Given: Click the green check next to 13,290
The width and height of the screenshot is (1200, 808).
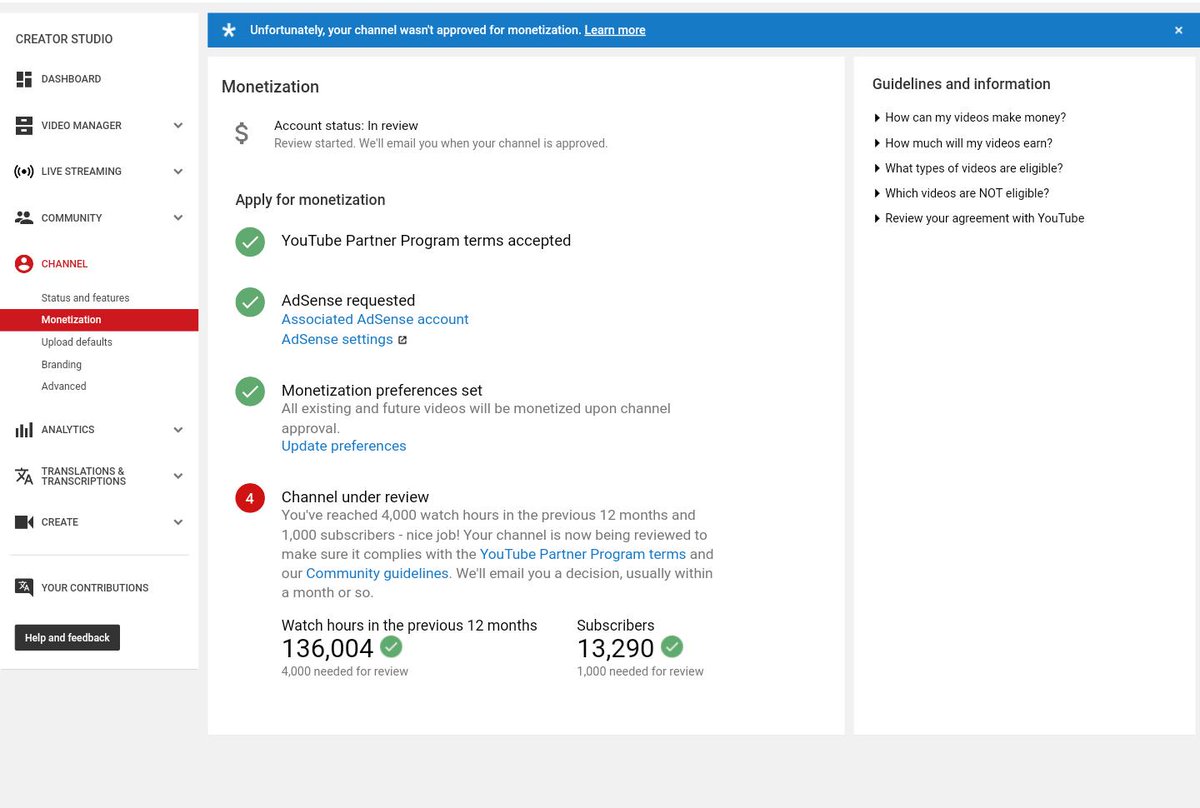Looking at the screenshot, I should click(x=672, y=647).
